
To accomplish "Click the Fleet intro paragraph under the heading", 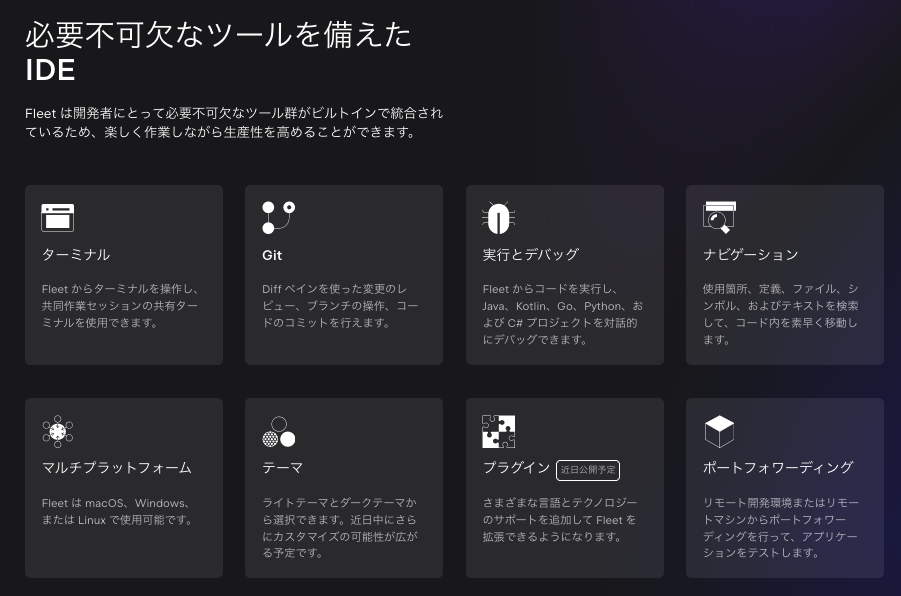I will [x=234, y=122].
